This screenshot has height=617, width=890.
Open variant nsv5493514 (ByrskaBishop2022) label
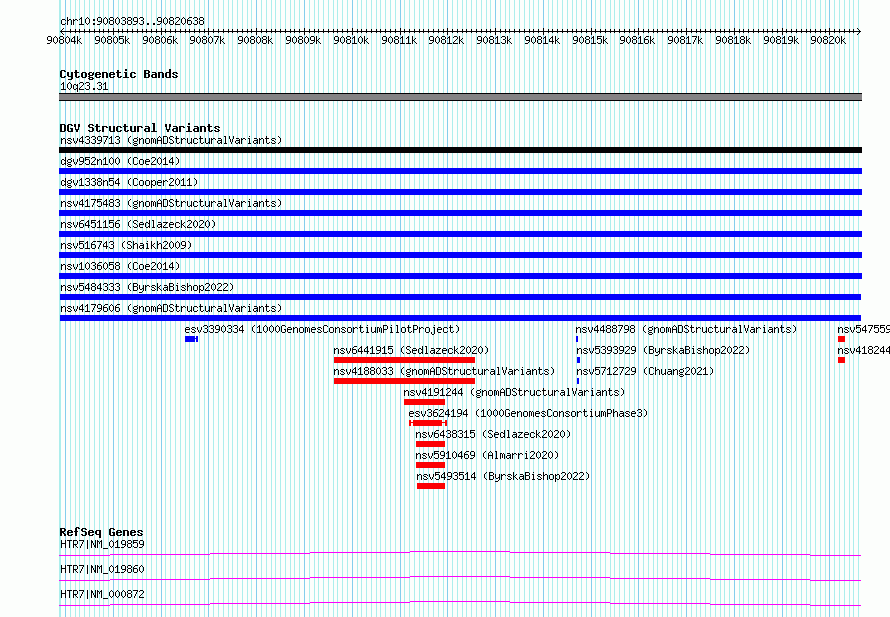(503, 476)
